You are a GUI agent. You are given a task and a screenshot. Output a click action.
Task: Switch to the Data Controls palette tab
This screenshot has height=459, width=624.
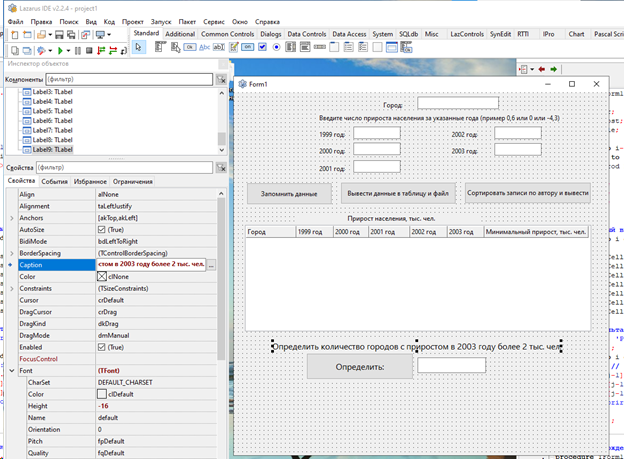[x=307, y=34]
